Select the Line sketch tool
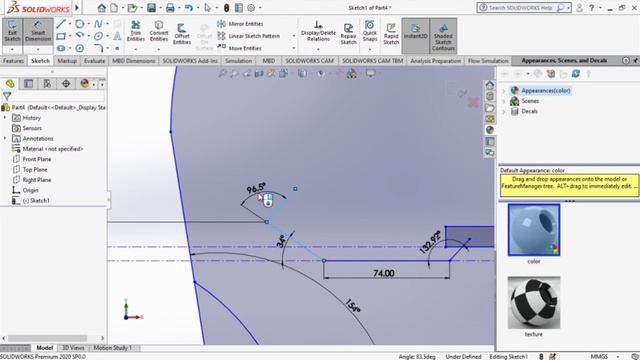 (61, 24)
